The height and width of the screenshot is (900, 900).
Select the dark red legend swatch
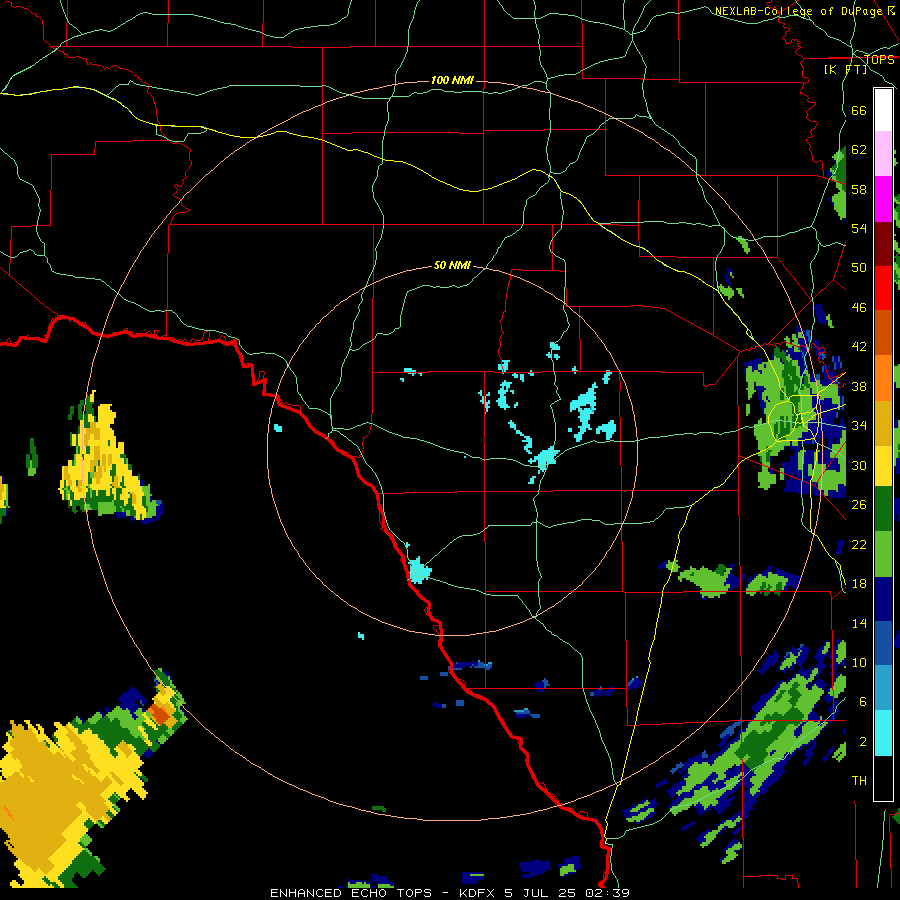pyautogui.click(x=883, y=244)
